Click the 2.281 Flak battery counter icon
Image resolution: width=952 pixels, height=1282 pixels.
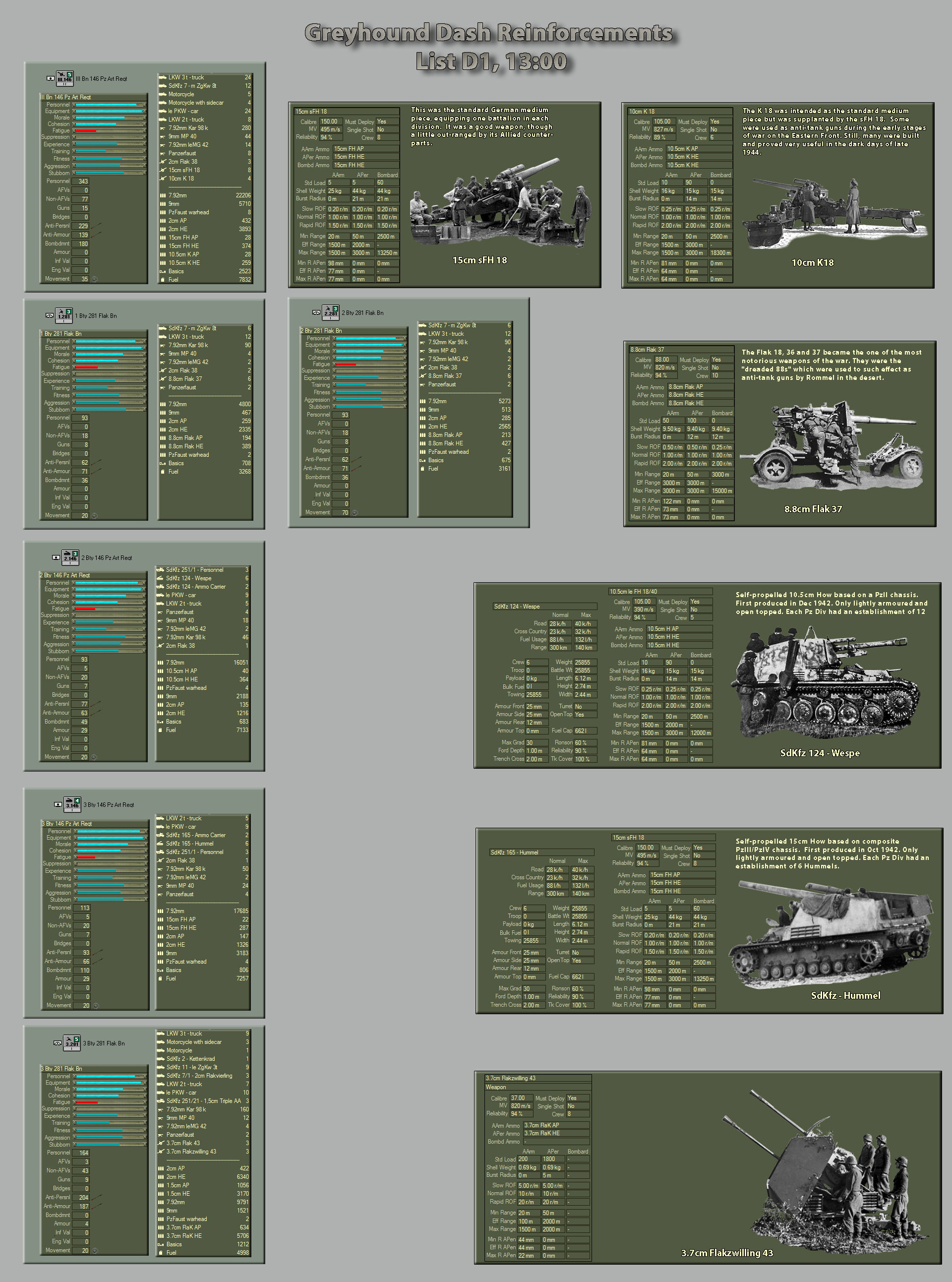tap(331, 312)
